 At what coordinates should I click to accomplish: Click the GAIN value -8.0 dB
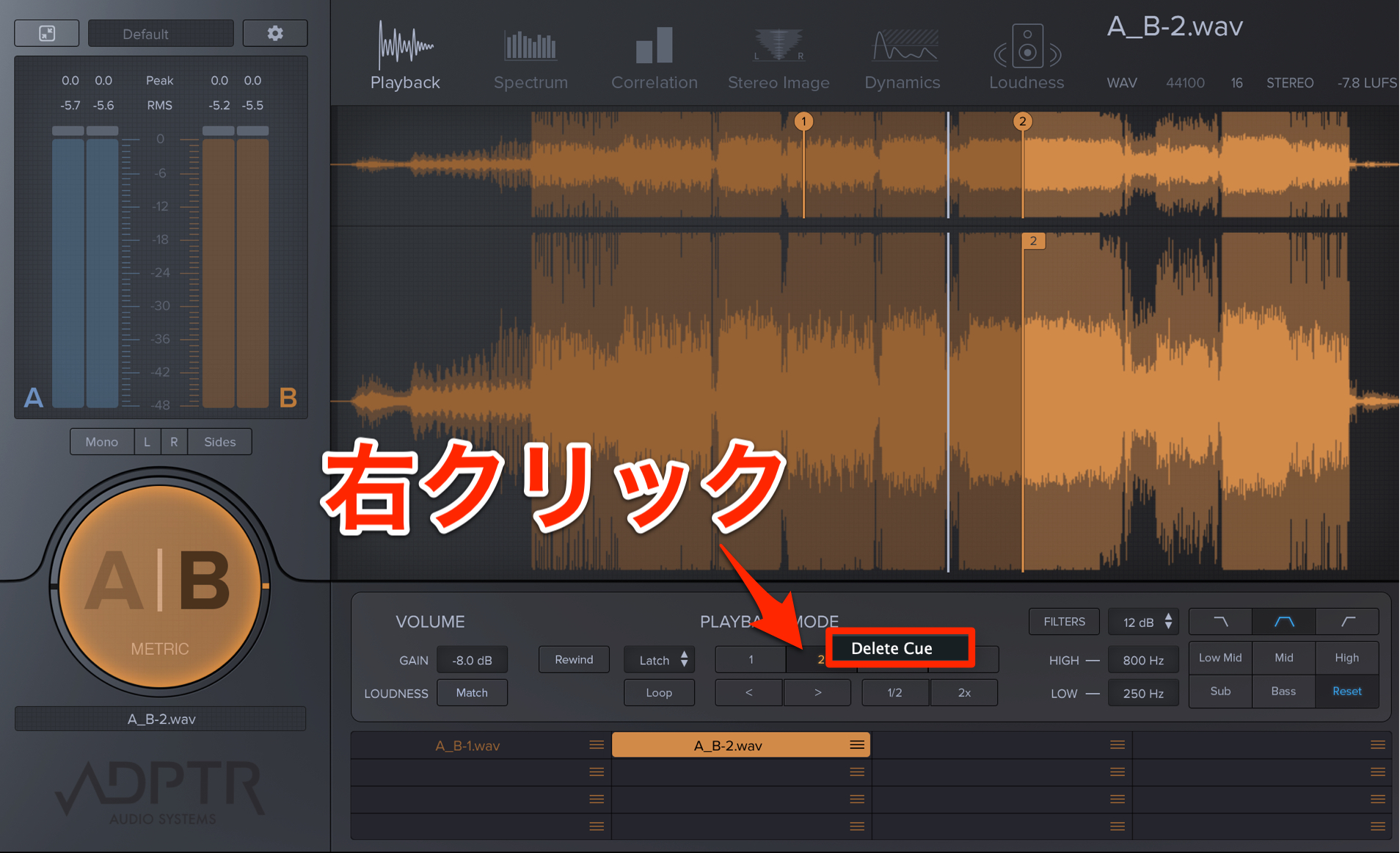point(472,660)
